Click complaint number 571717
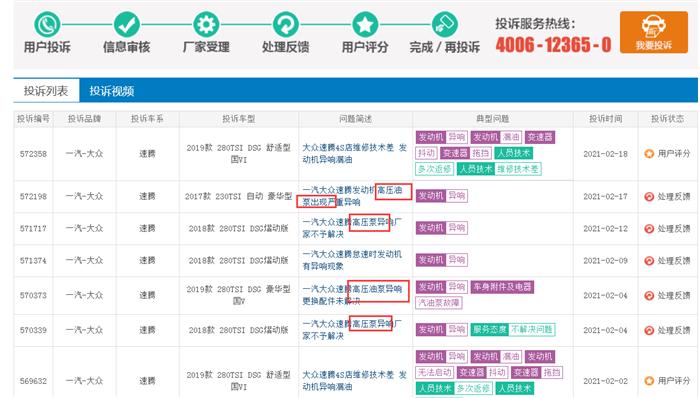Viewport: 700px width, 398px height. pyautogui.click(x=33, y=228)
